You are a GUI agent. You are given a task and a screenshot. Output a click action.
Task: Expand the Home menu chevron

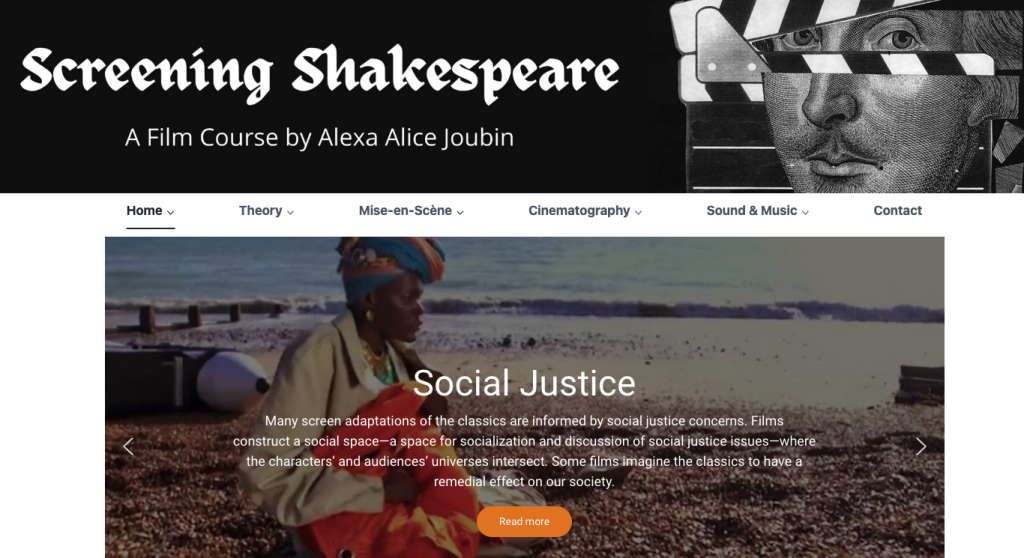click(170, 212)
